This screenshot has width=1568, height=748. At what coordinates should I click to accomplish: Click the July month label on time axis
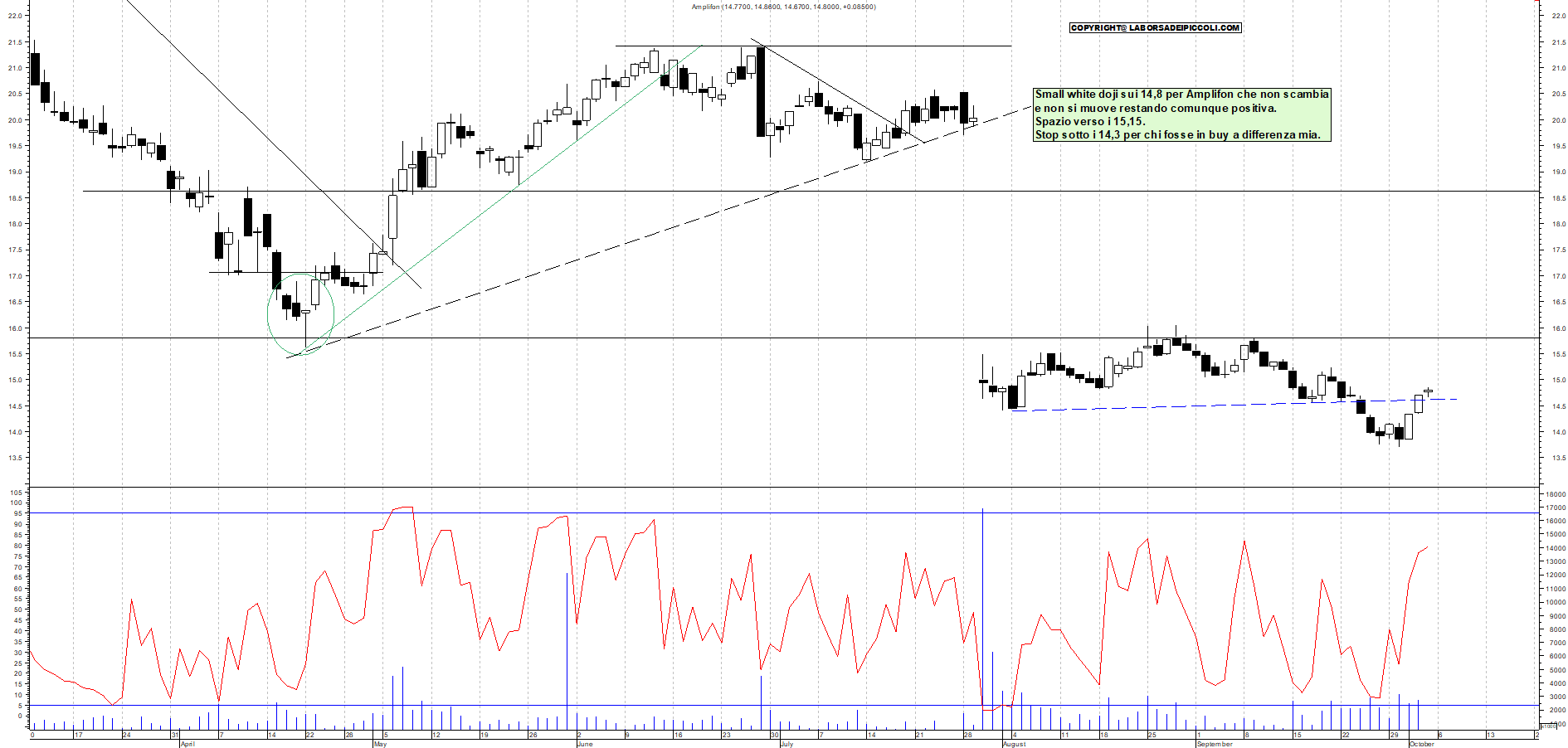click(x=786, y=744)
